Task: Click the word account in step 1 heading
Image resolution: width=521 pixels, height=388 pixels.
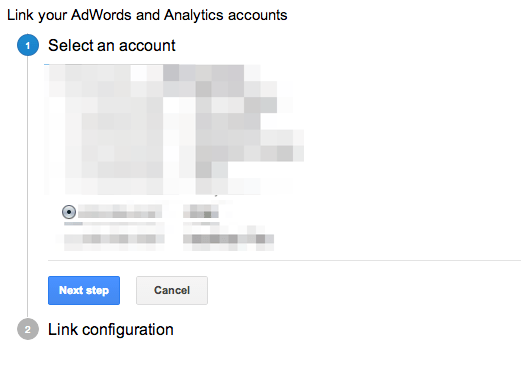Action: [x=147, y=46]
